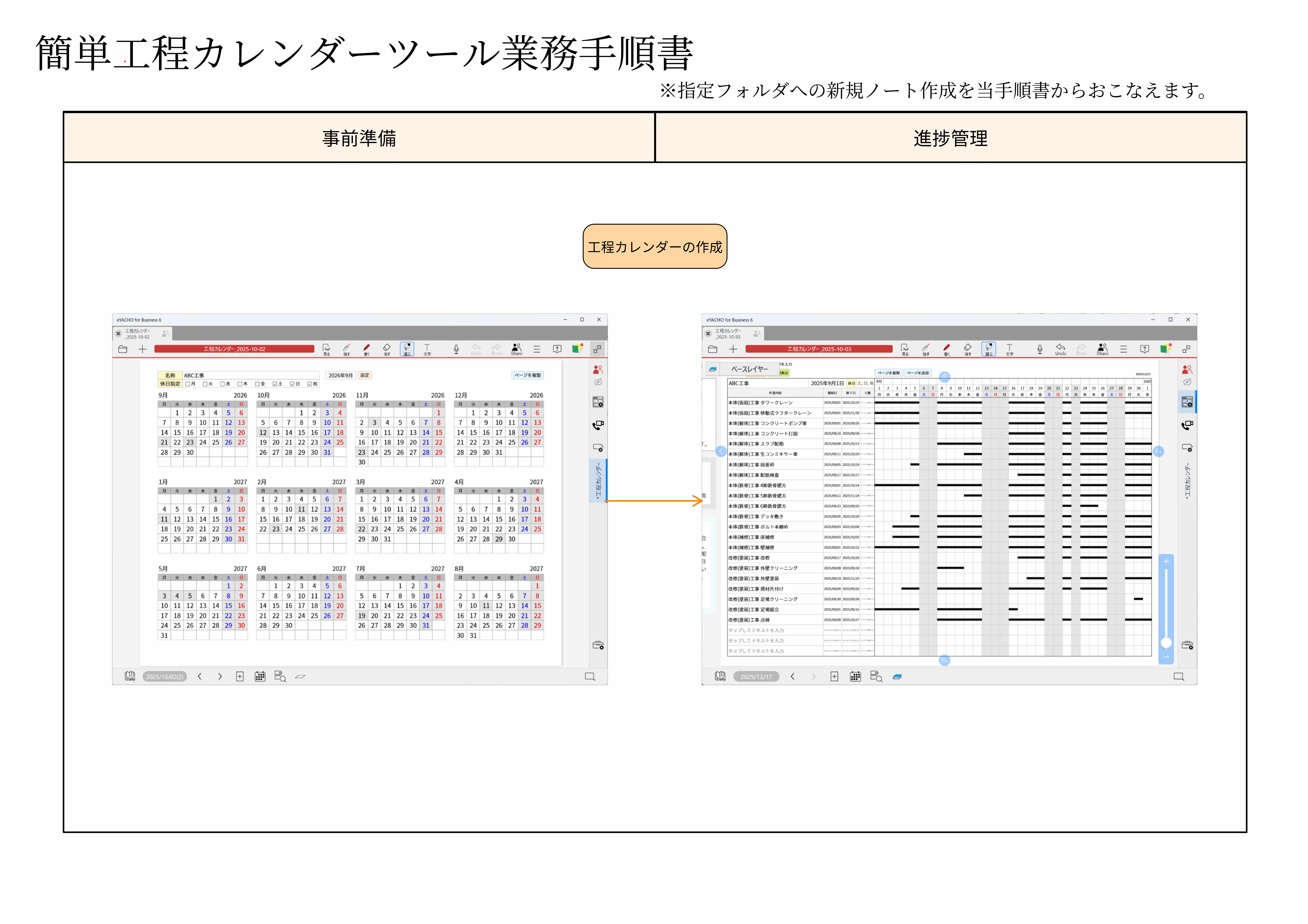Click the Share icon in left window toolbar
Viewport: 1308px width, 924px height.
point(516,348)
